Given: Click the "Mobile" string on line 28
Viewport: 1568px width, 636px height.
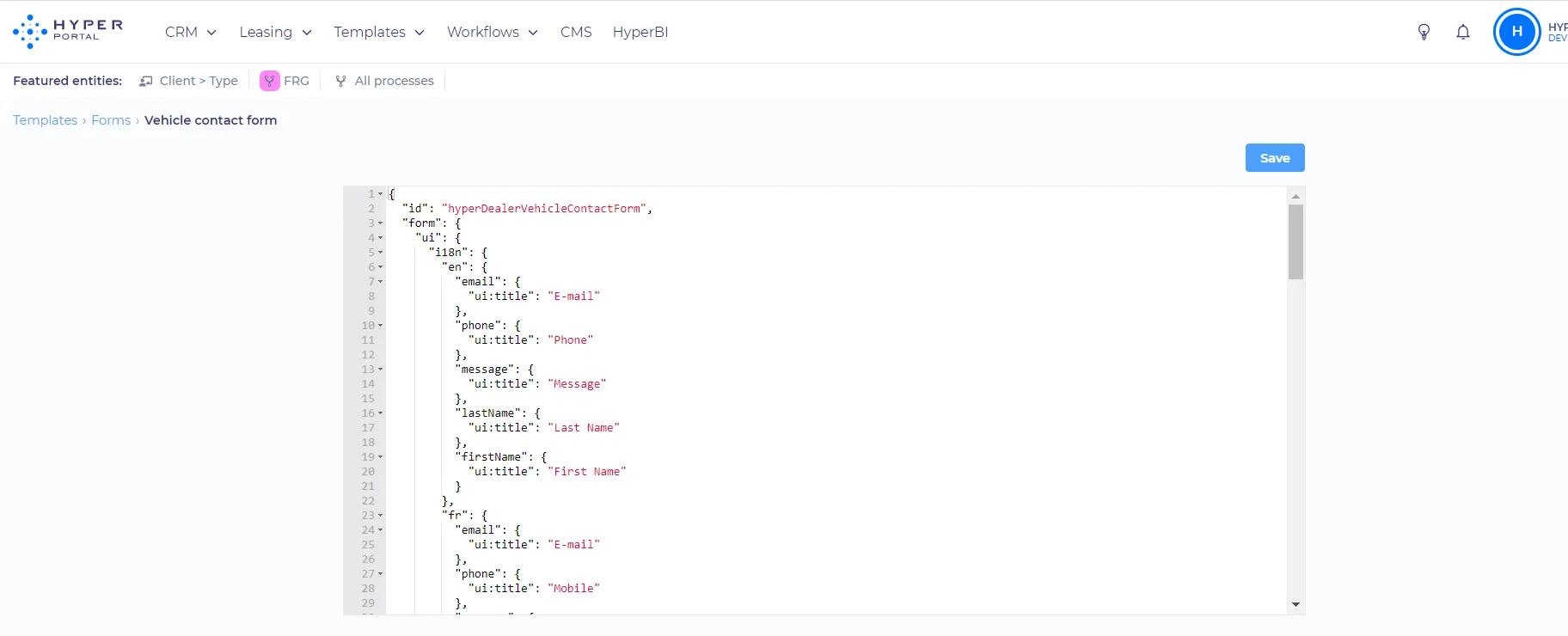Looking at the screenshot, I should coord(573,589).
